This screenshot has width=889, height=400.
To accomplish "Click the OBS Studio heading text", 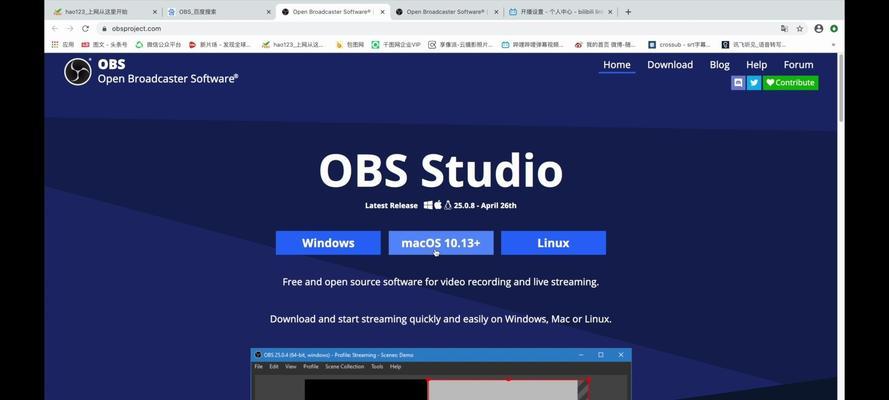I will coord(441,171).
